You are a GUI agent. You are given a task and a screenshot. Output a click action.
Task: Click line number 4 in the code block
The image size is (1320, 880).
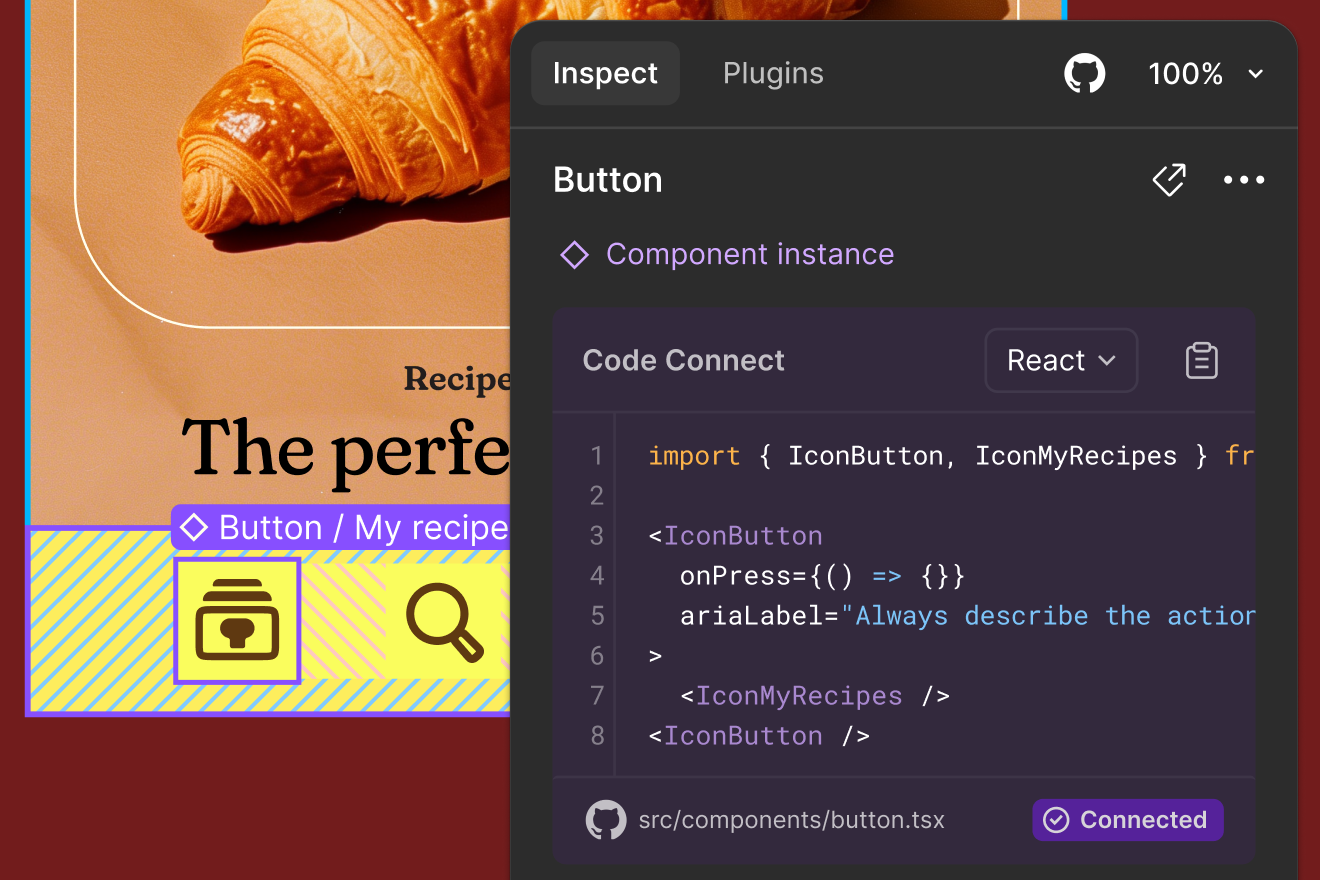pyautogui.click(x=597, y=576)
